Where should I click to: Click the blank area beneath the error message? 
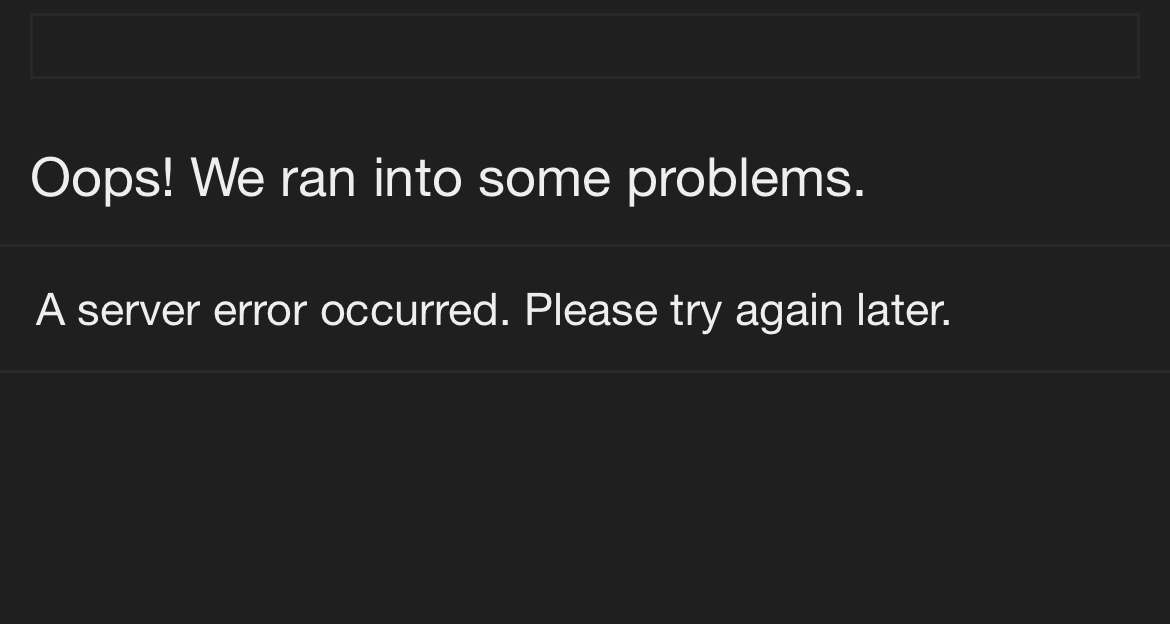tap(585, 498)
